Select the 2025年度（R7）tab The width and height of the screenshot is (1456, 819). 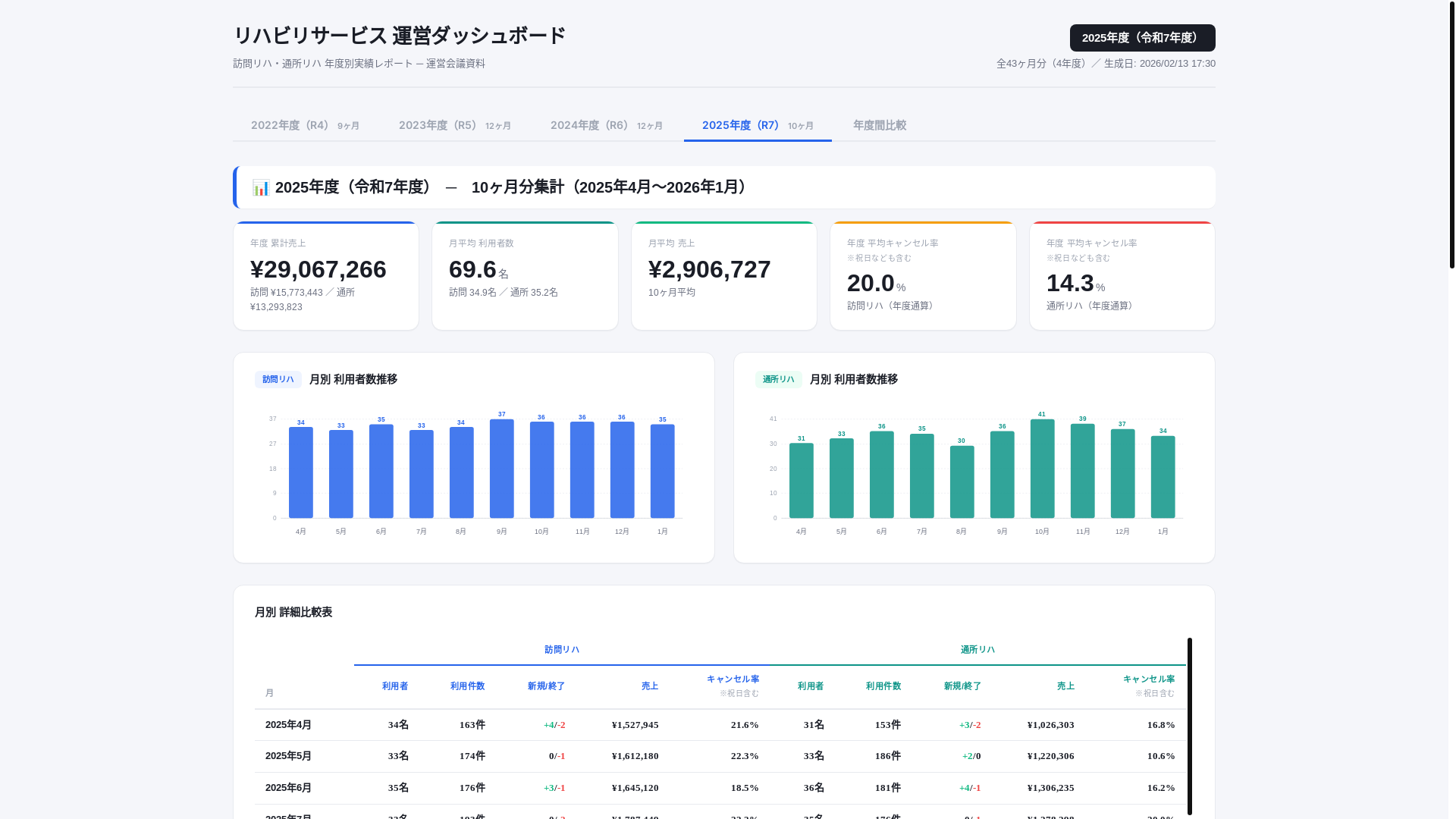click(x=758, y=125)
